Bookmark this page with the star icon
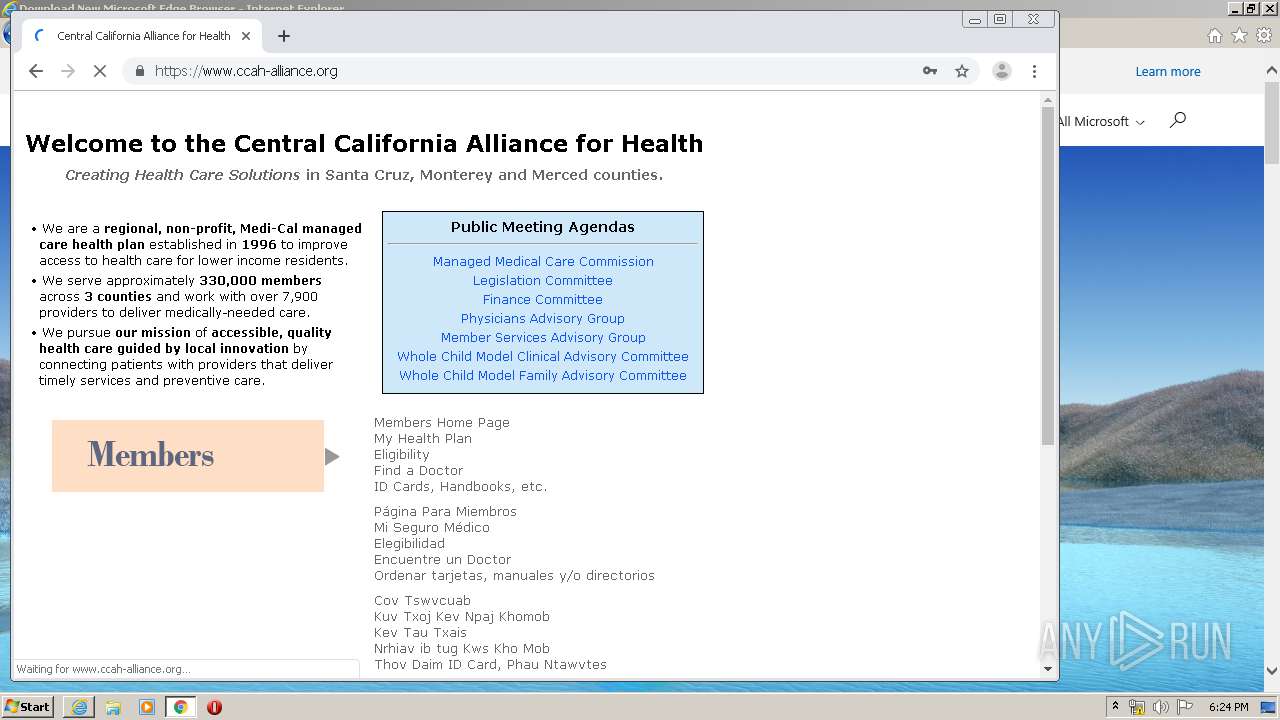The image size is (1280, 720). (x=962, y=71)
